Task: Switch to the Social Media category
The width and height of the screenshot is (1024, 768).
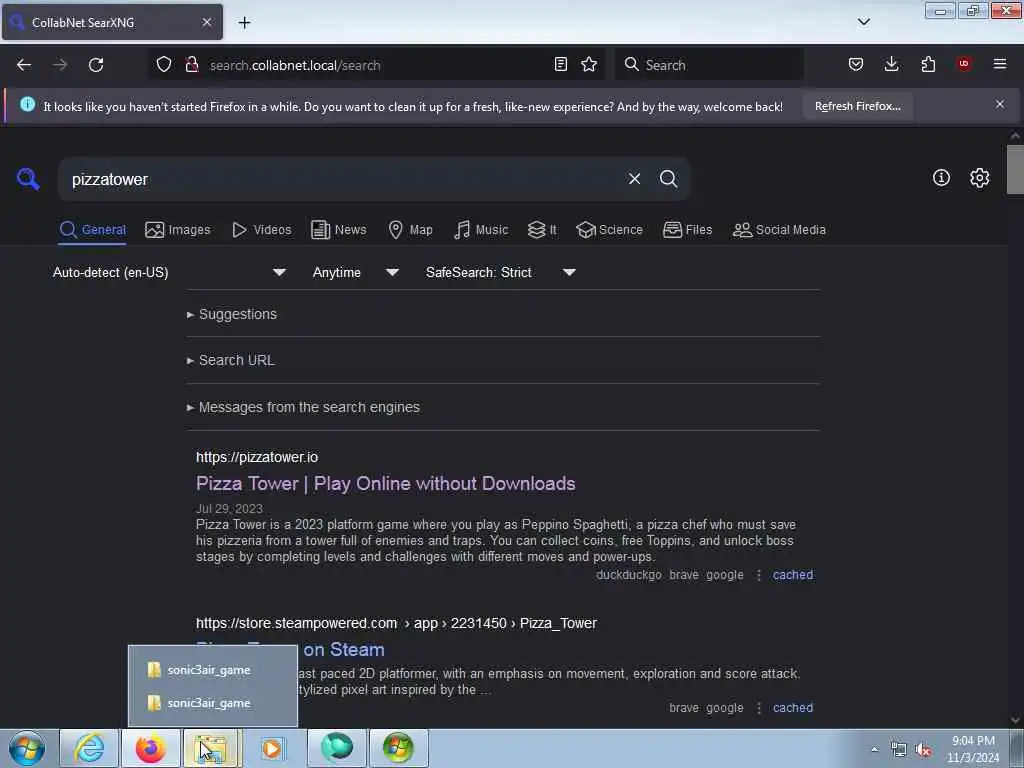Action: tap(779, 230)
